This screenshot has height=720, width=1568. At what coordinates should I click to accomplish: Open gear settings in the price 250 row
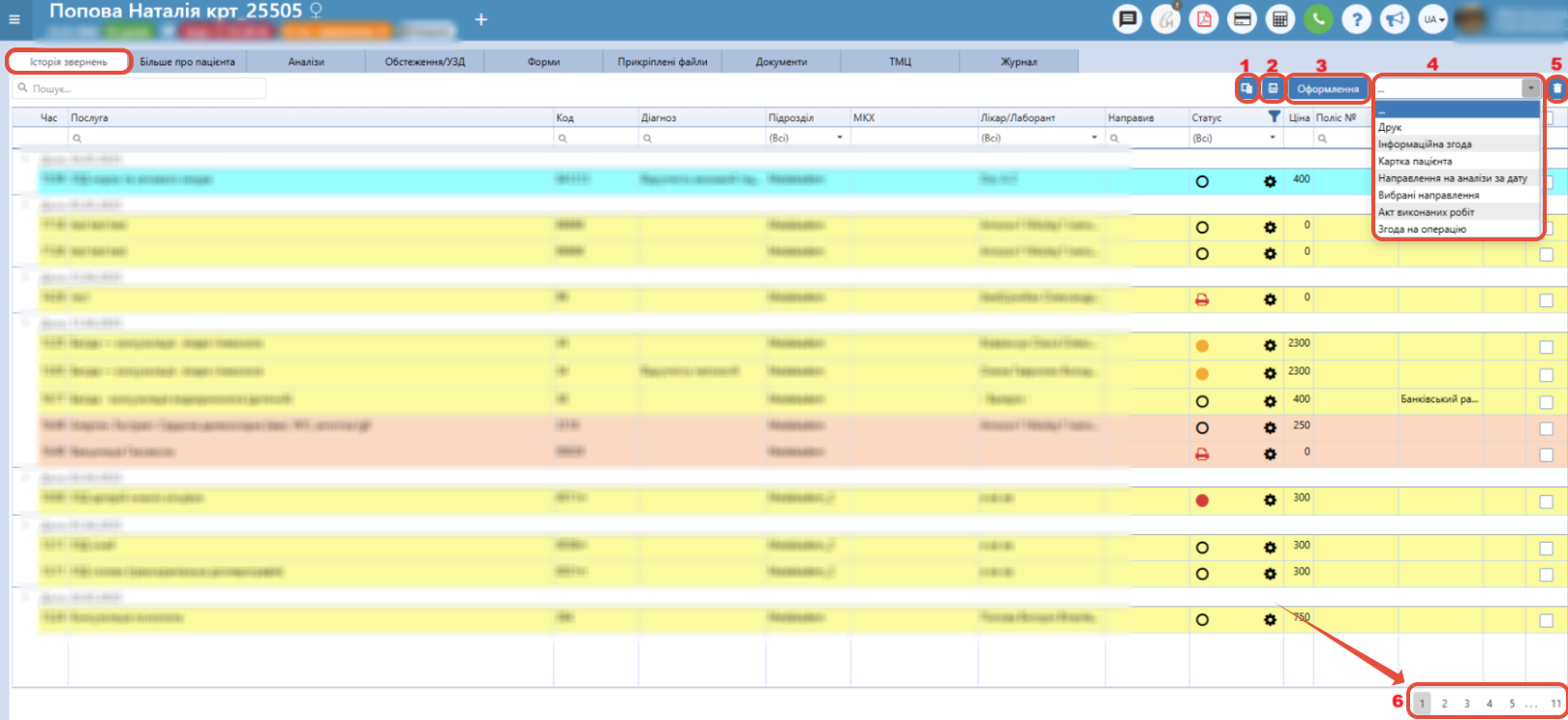click(x=1270, y=427)
